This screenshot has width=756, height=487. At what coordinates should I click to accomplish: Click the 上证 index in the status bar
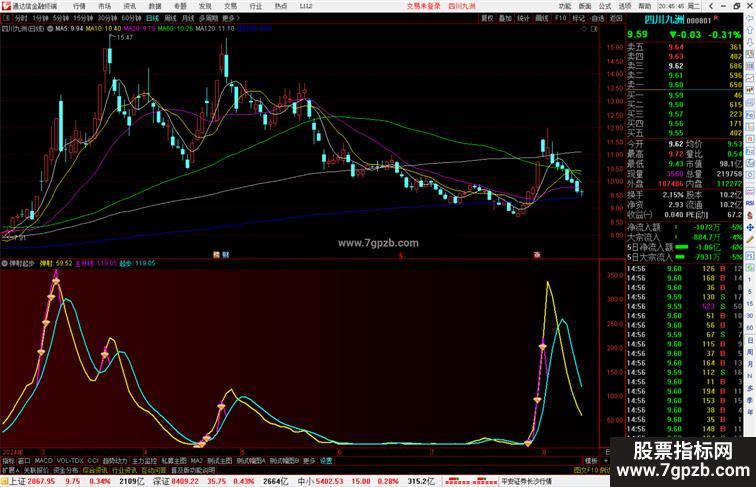click(x=18, y=481)
